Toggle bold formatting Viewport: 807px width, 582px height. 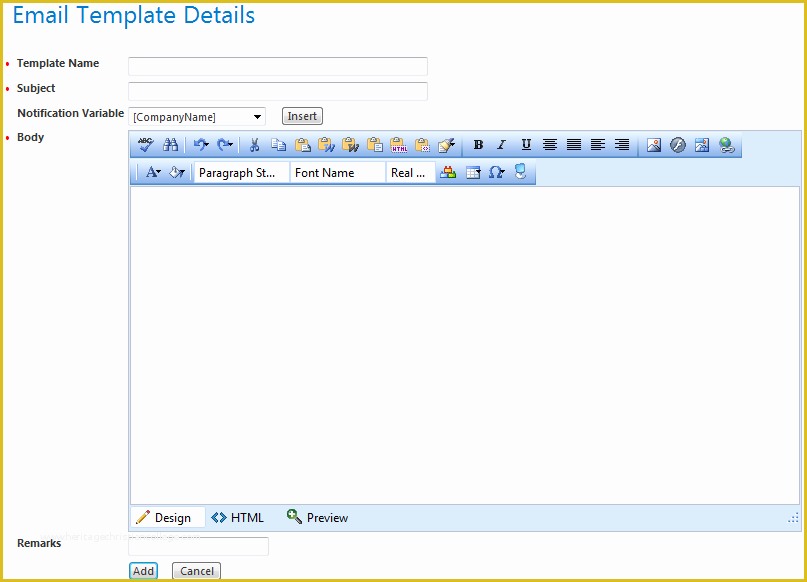478,145
